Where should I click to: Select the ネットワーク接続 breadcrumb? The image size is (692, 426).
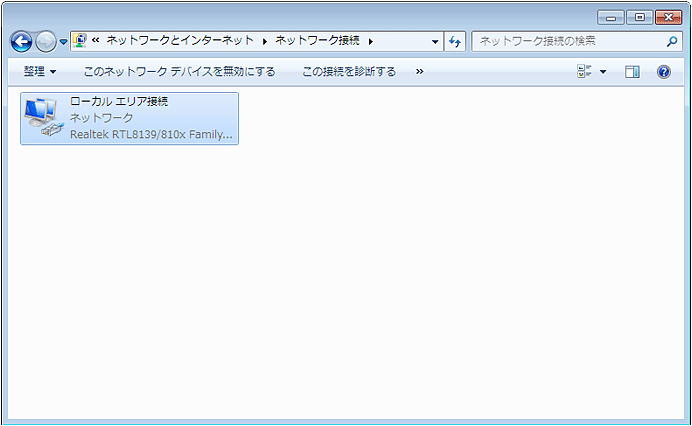(x=317, y=41)
